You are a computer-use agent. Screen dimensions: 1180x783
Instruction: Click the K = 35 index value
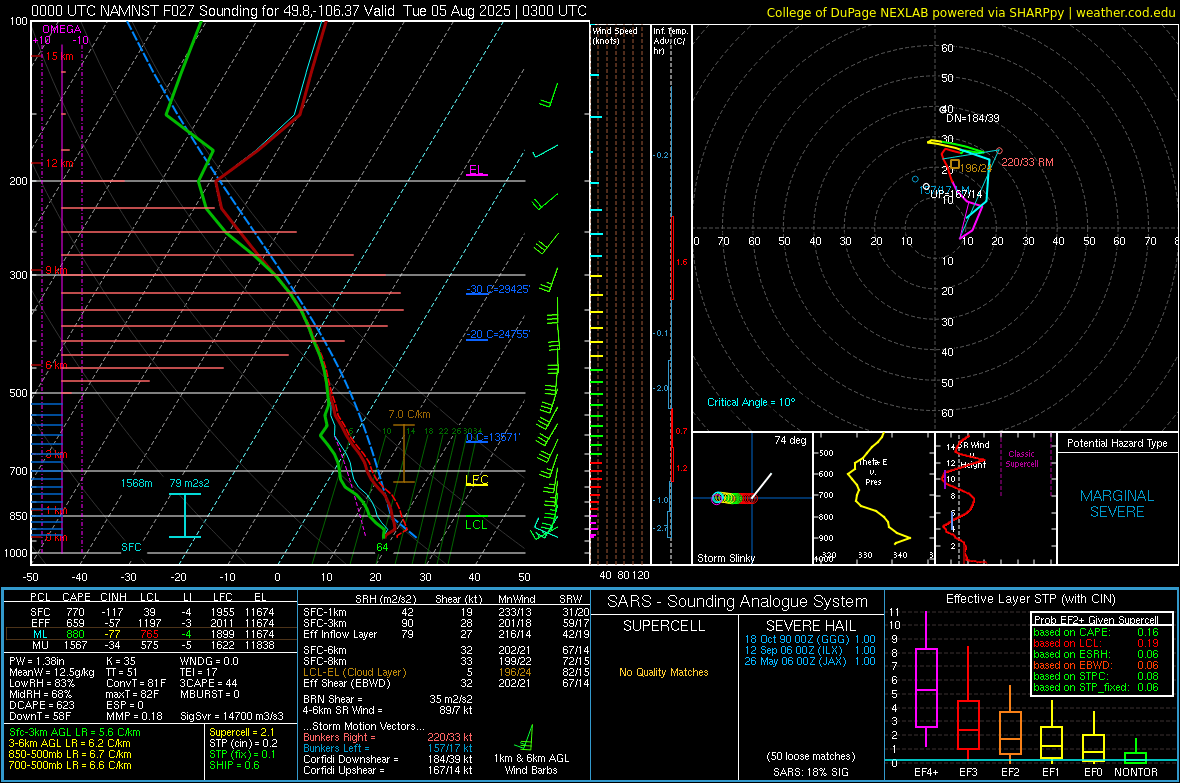point(121,661)
